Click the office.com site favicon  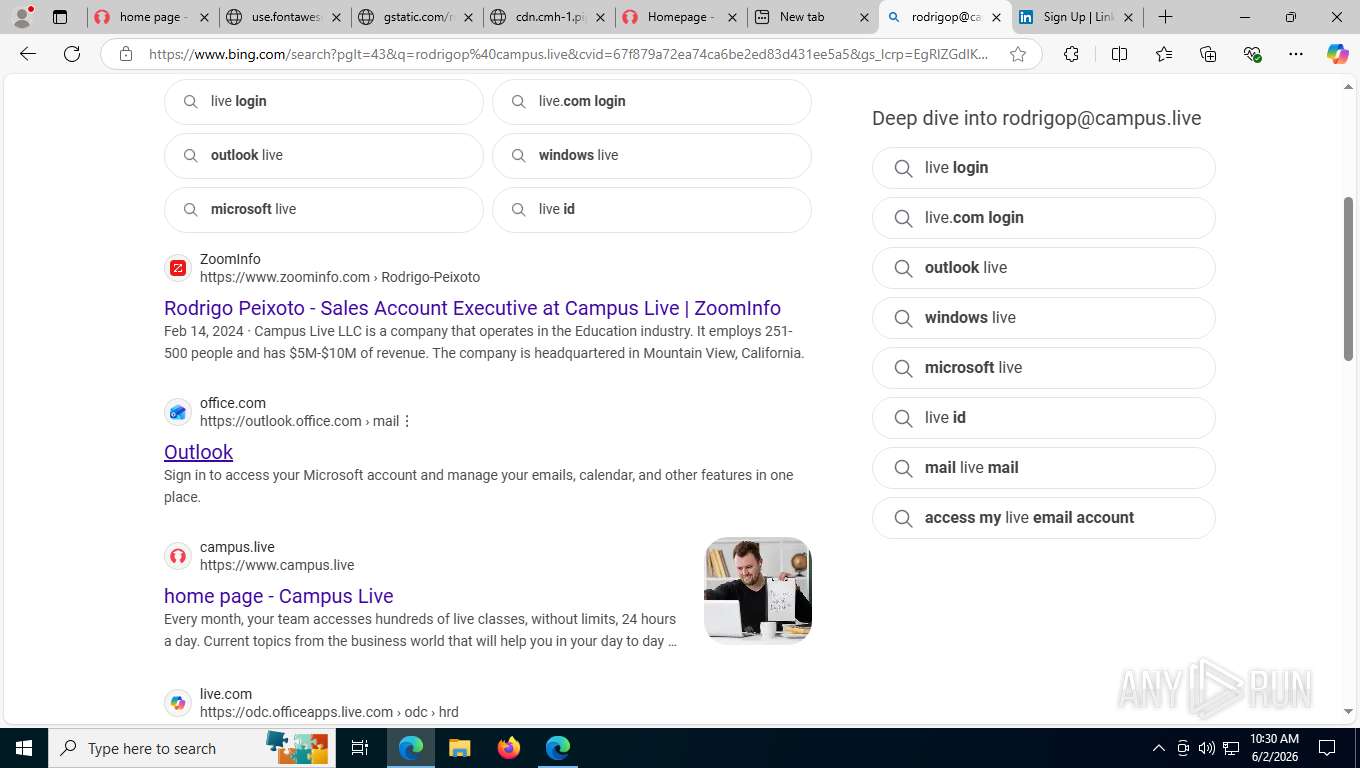[178, 412]
